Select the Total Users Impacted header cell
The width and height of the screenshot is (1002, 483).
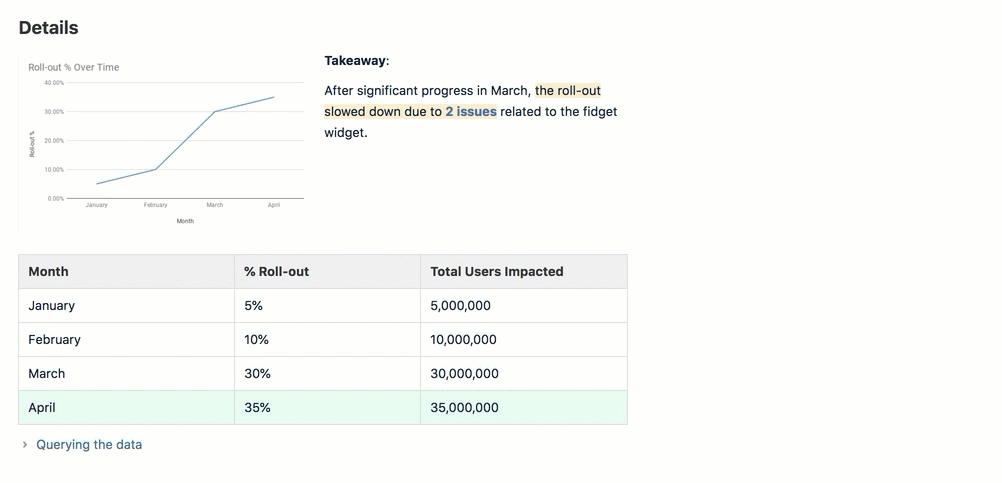click(x=497, y=271)
